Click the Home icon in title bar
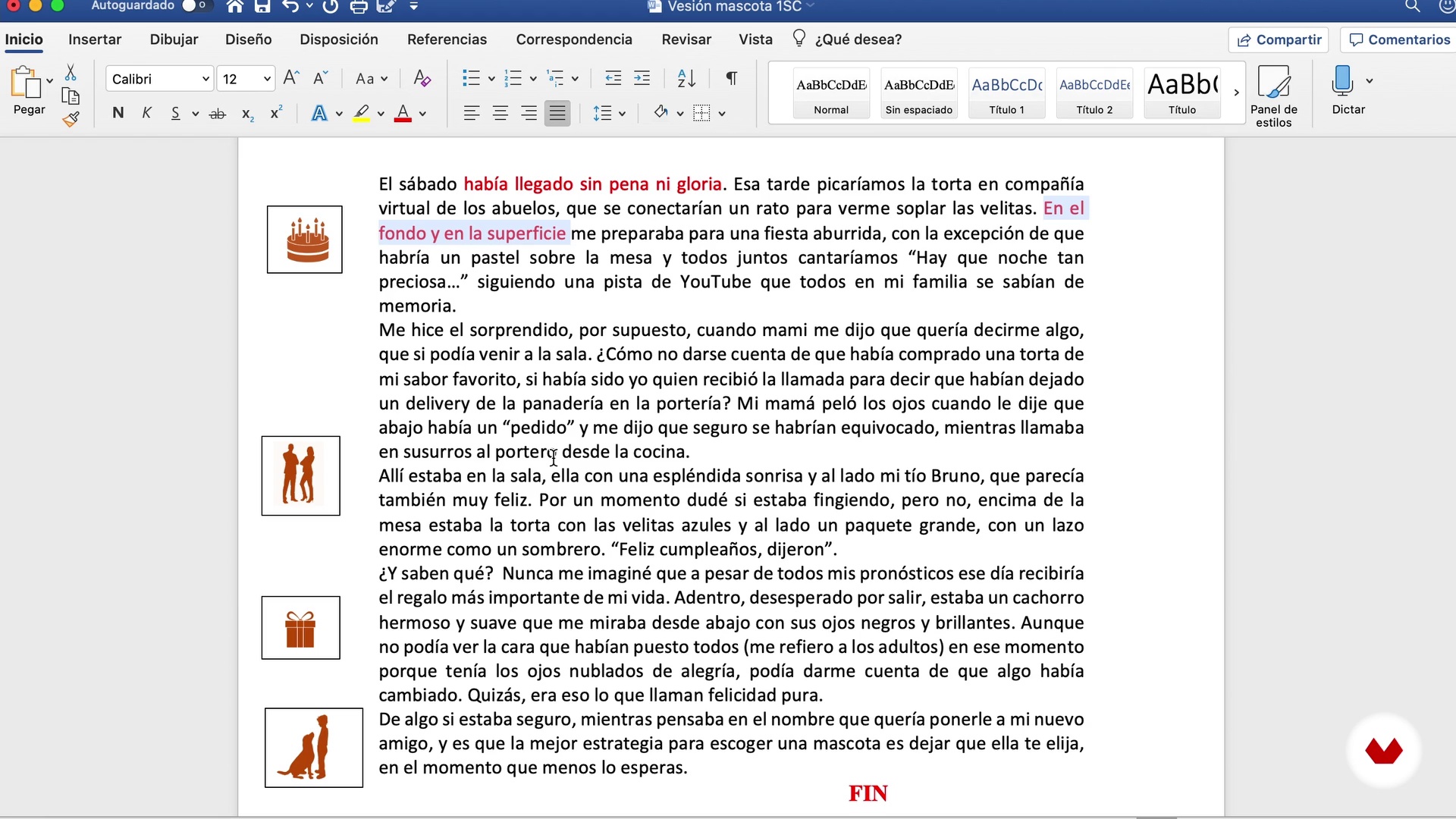Screen dimensions: 1456x819 coord(235,6)
